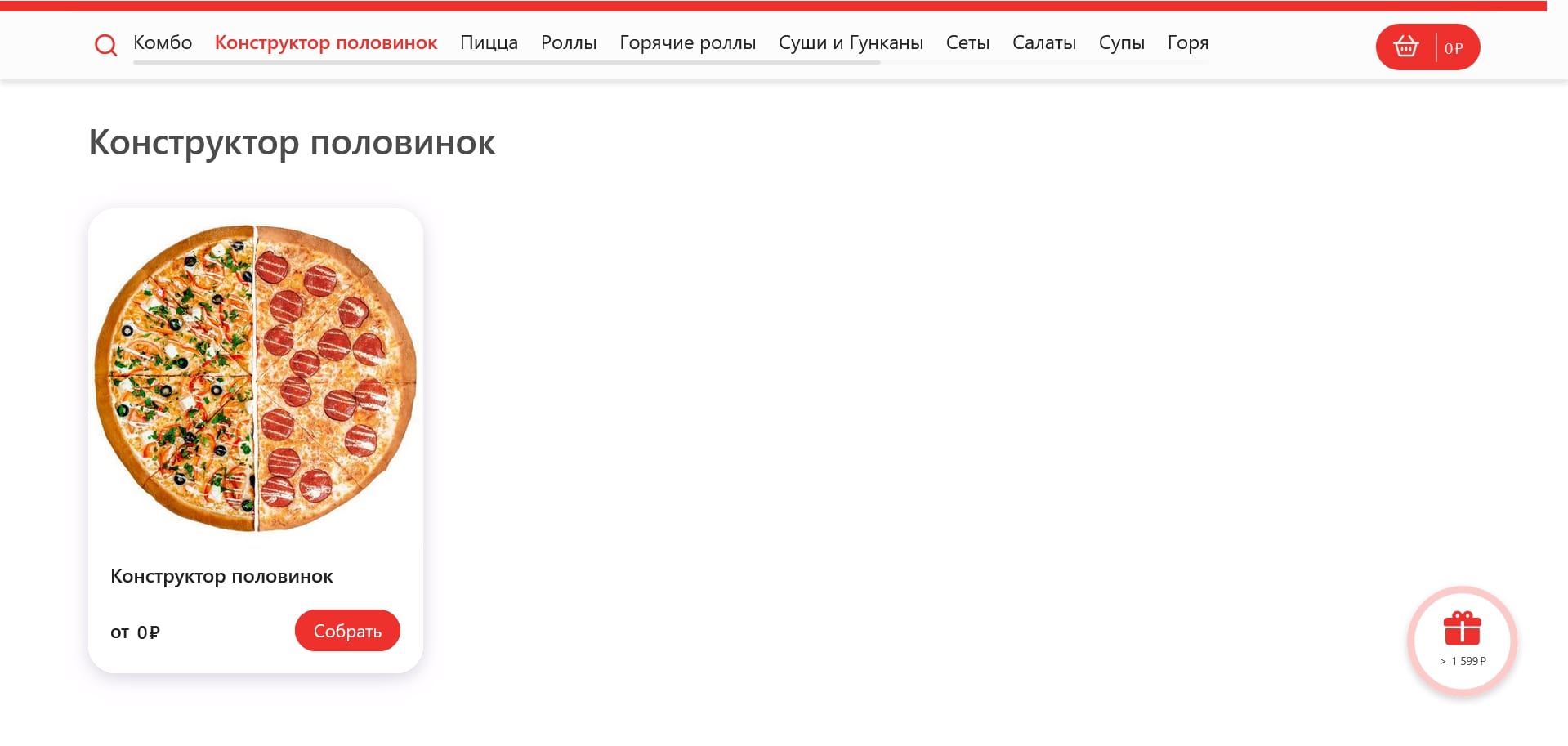This screenshot has width=1568, height=746.
Task: Open the red gift icon widget
Action: [1462, 629]
